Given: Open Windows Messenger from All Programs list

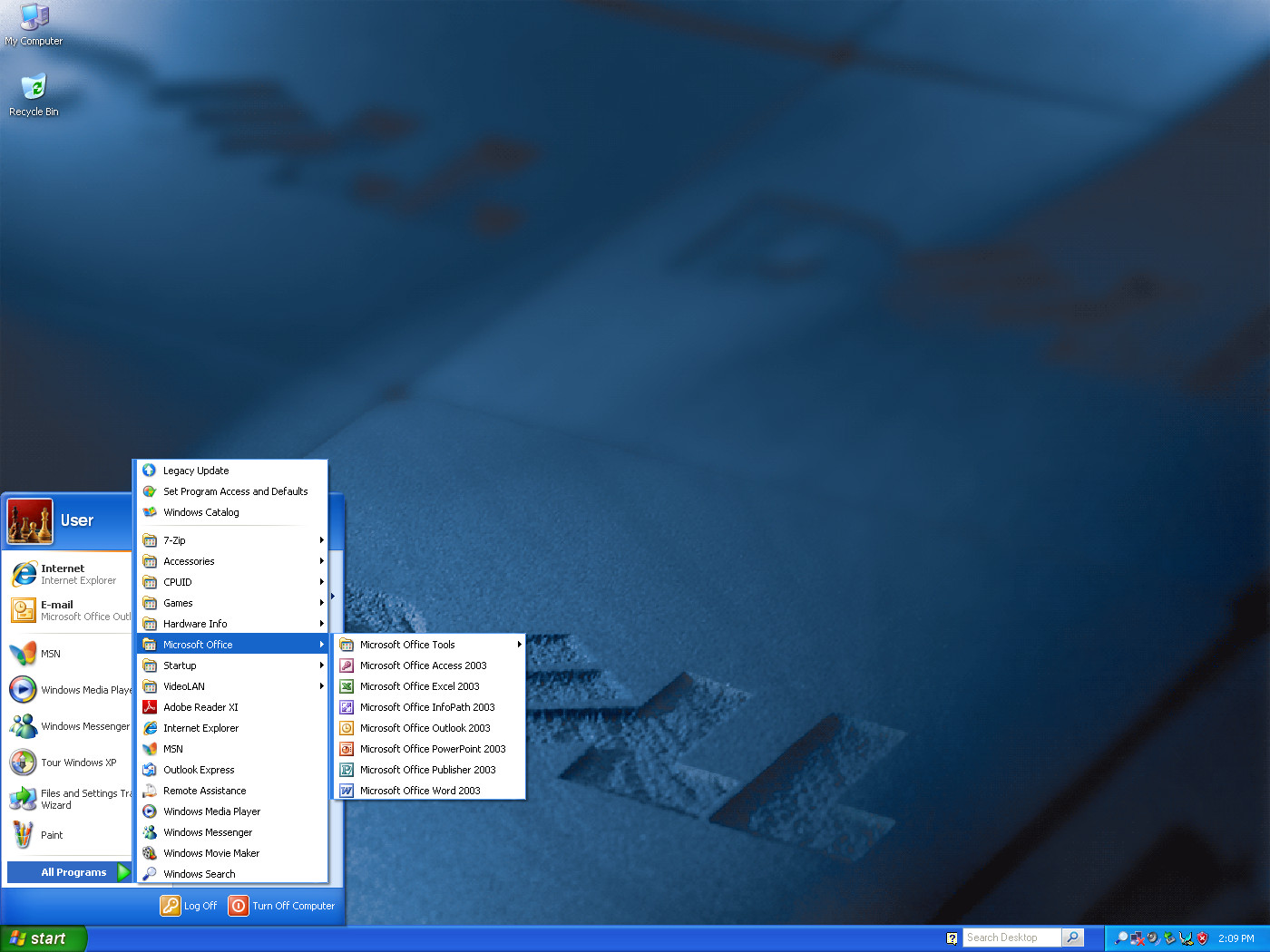Looking at the screenshot, I should pos(232,832).
